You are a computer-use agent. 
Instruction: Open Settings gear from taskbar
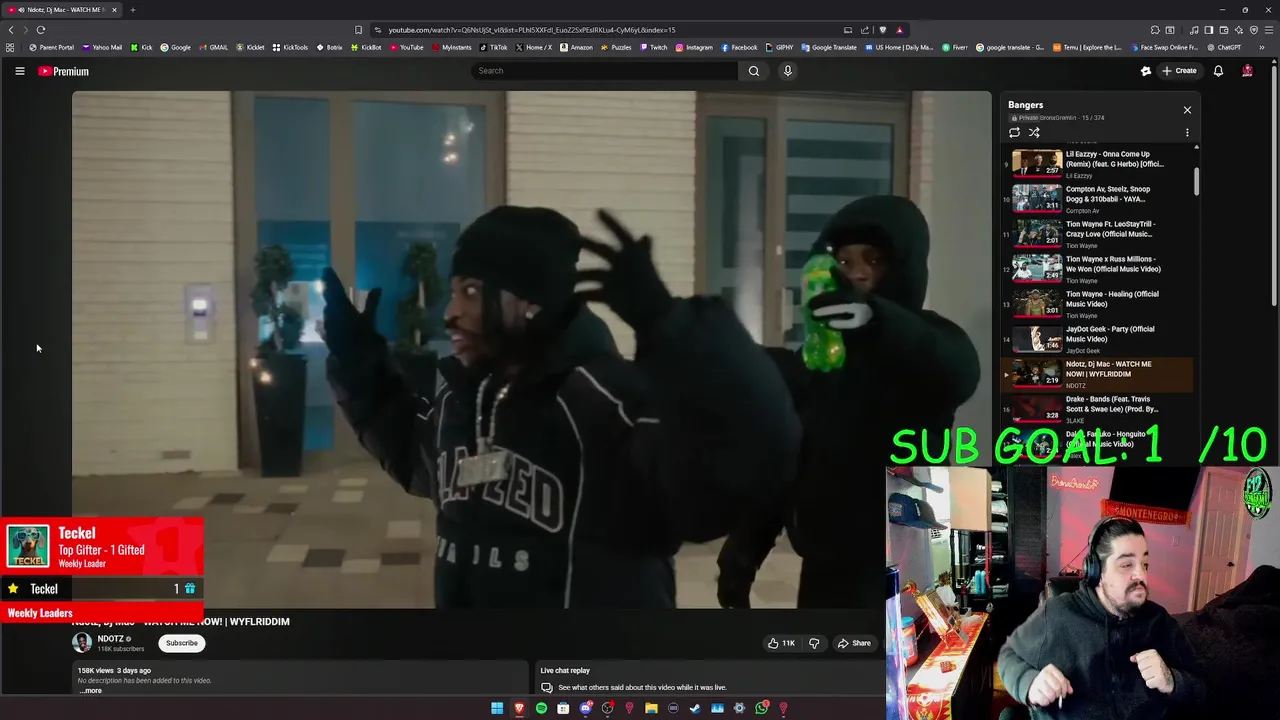(x=739, y=708)
